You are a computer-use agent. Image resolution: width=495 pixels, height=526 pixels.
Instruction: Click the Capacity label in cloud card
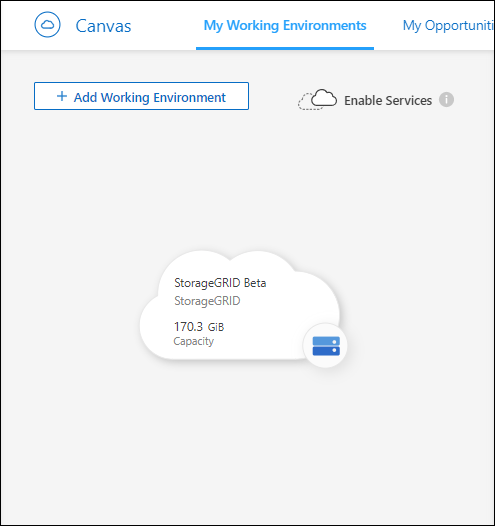click(194, 341)
